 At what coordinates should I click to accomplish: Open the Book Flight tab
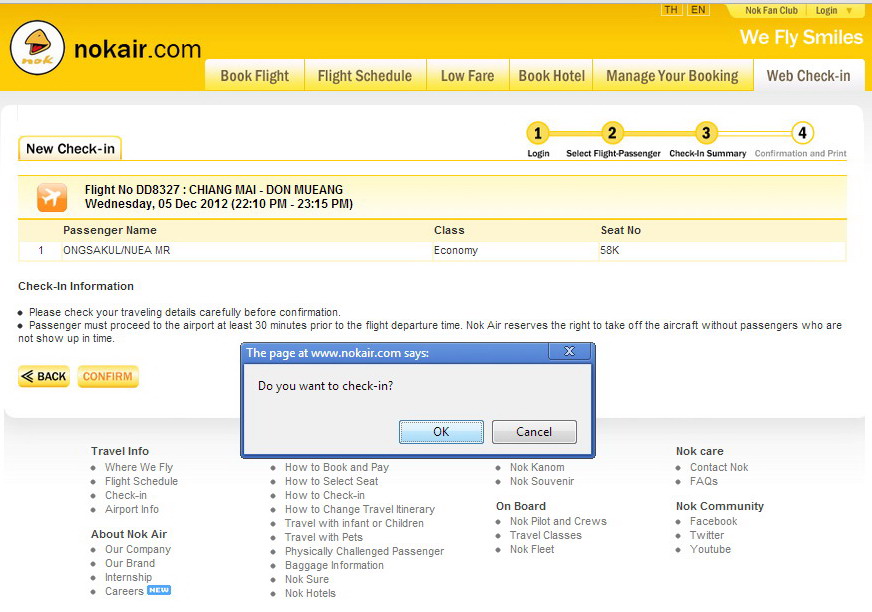point(255,75)
